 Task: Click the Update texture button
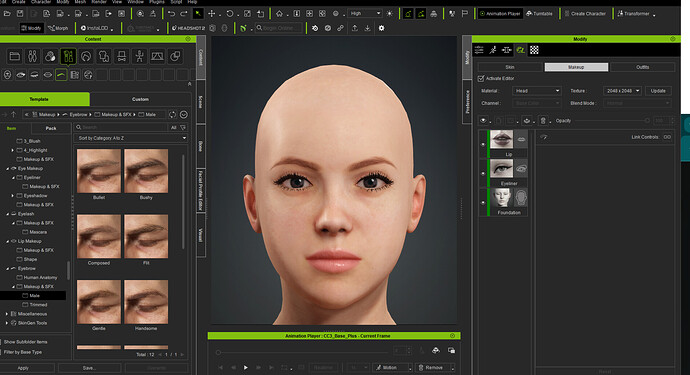coord(658,91)
